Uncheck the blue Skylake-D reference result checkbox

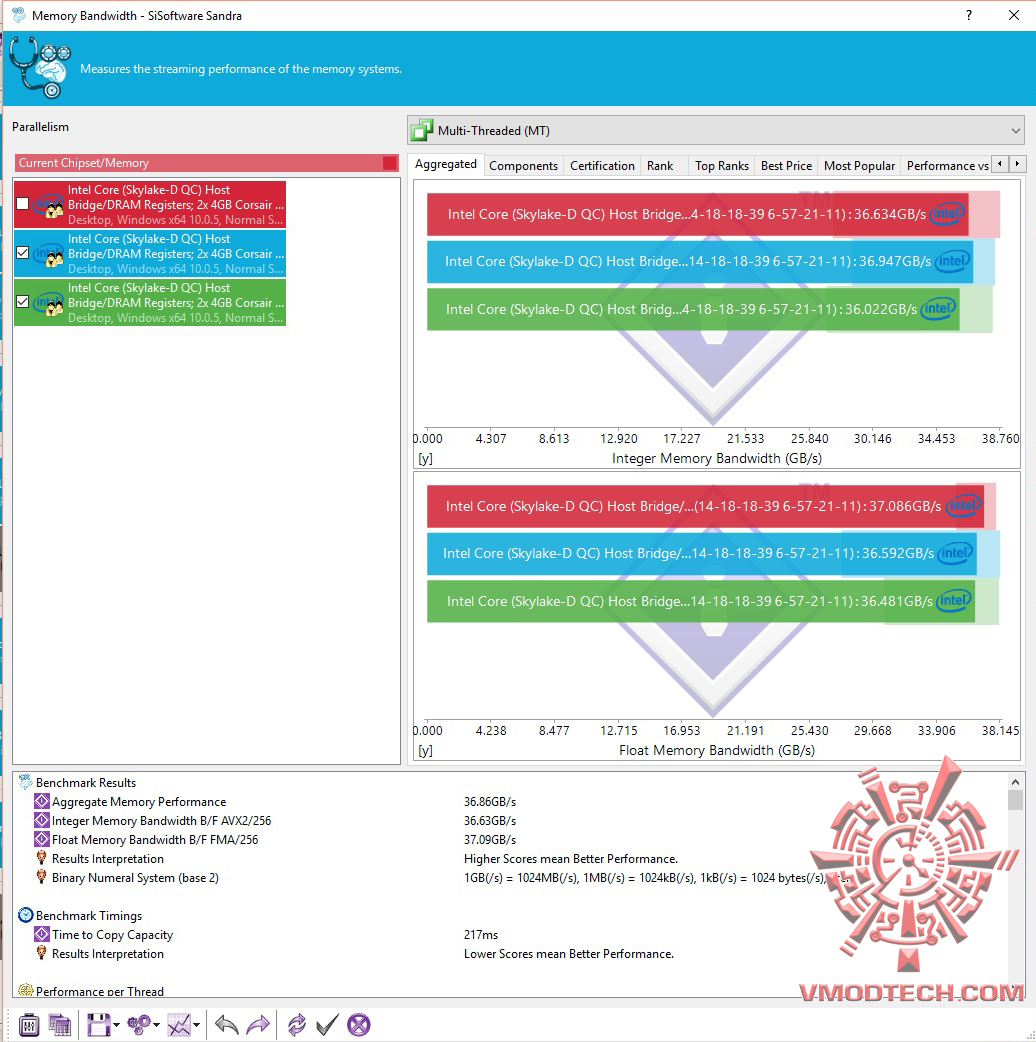point(23,253)
